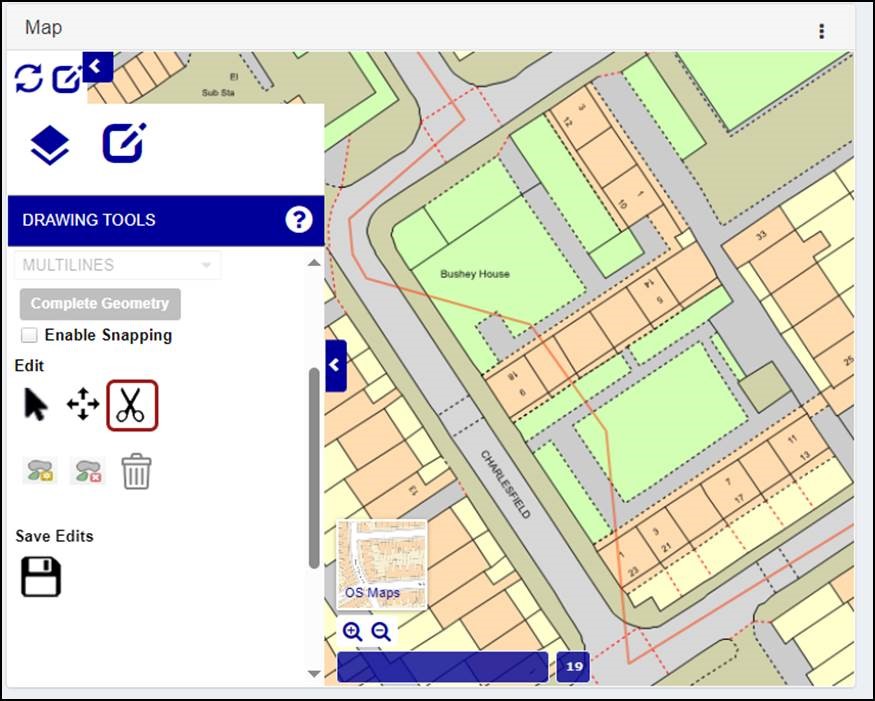Click the panel scrollbar up arrow
The image size is (875, 701).
[314, 263]
